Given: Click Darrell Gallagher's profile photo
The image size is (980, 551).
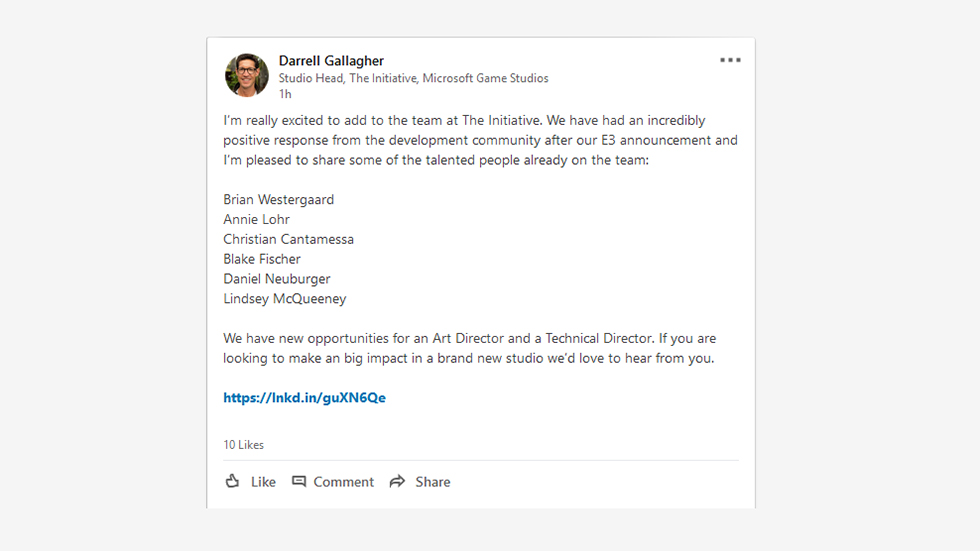Looking at the screenshot, I should [x=247, y=75].
